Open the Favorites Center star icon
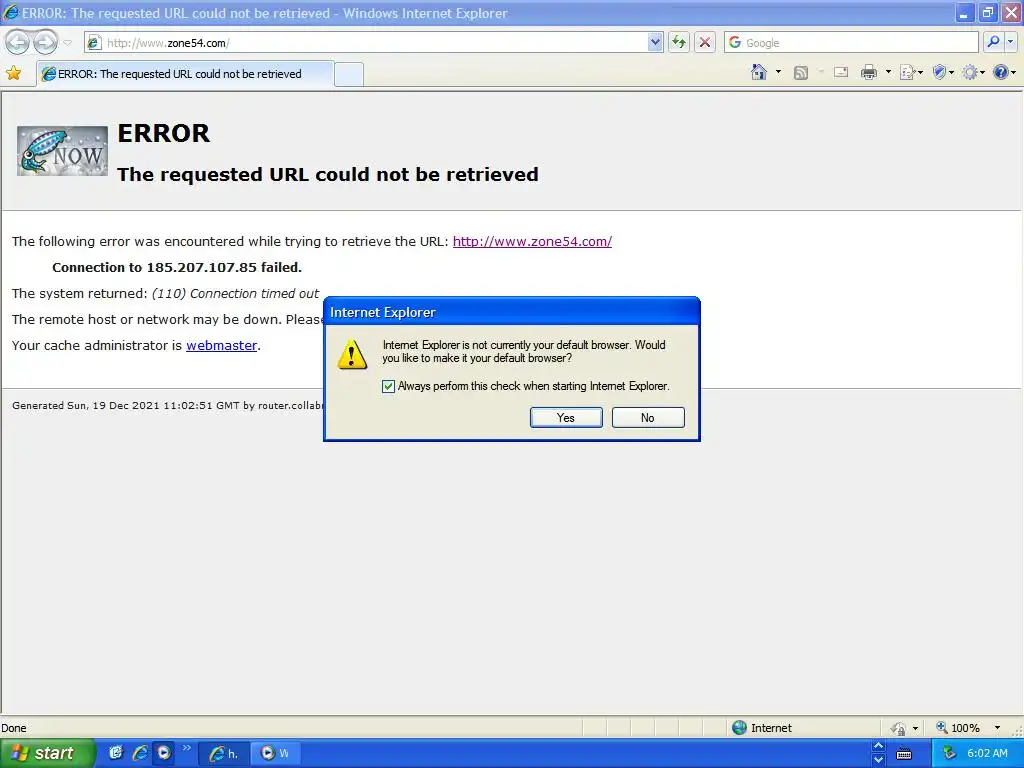Viewport: 1024px width, 768px height. pyautogui.click(x=13, y=73)
